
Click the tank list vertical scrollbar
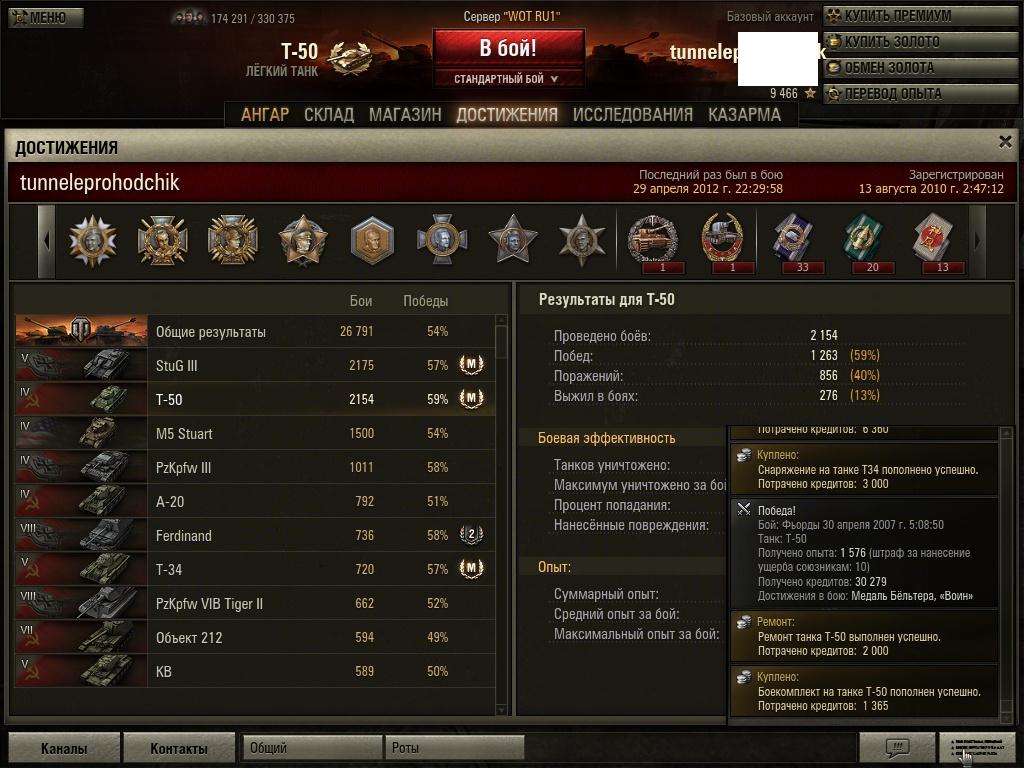[x=502, y=514]
